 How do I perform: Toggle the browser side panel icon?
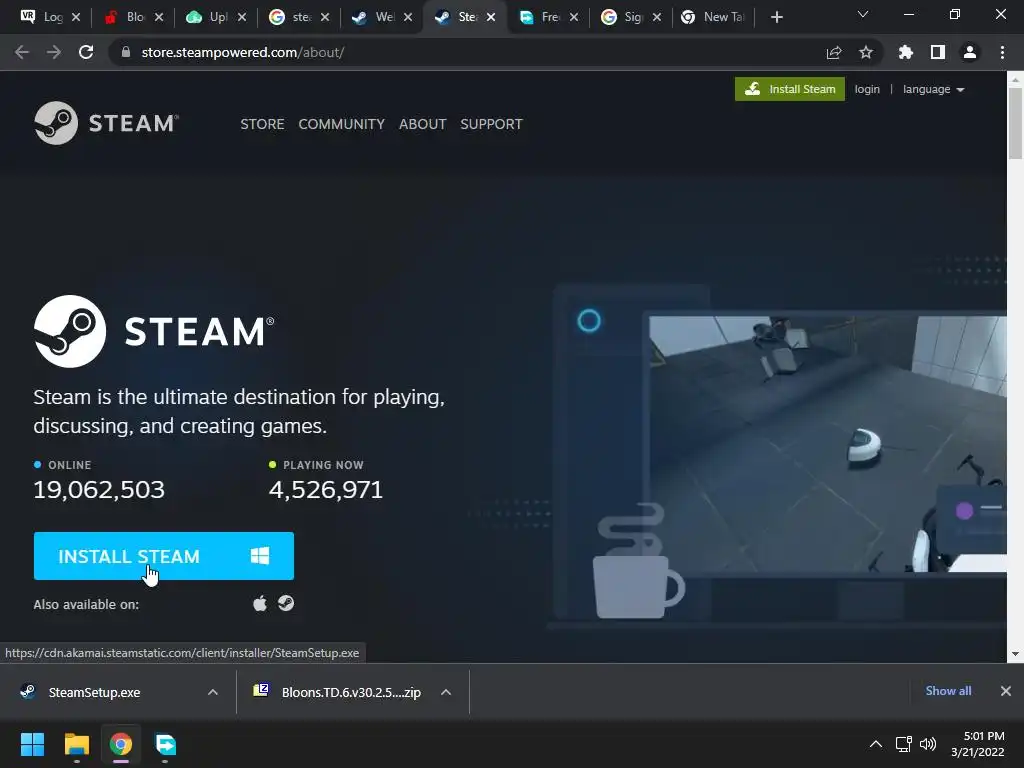click(938, 52)
